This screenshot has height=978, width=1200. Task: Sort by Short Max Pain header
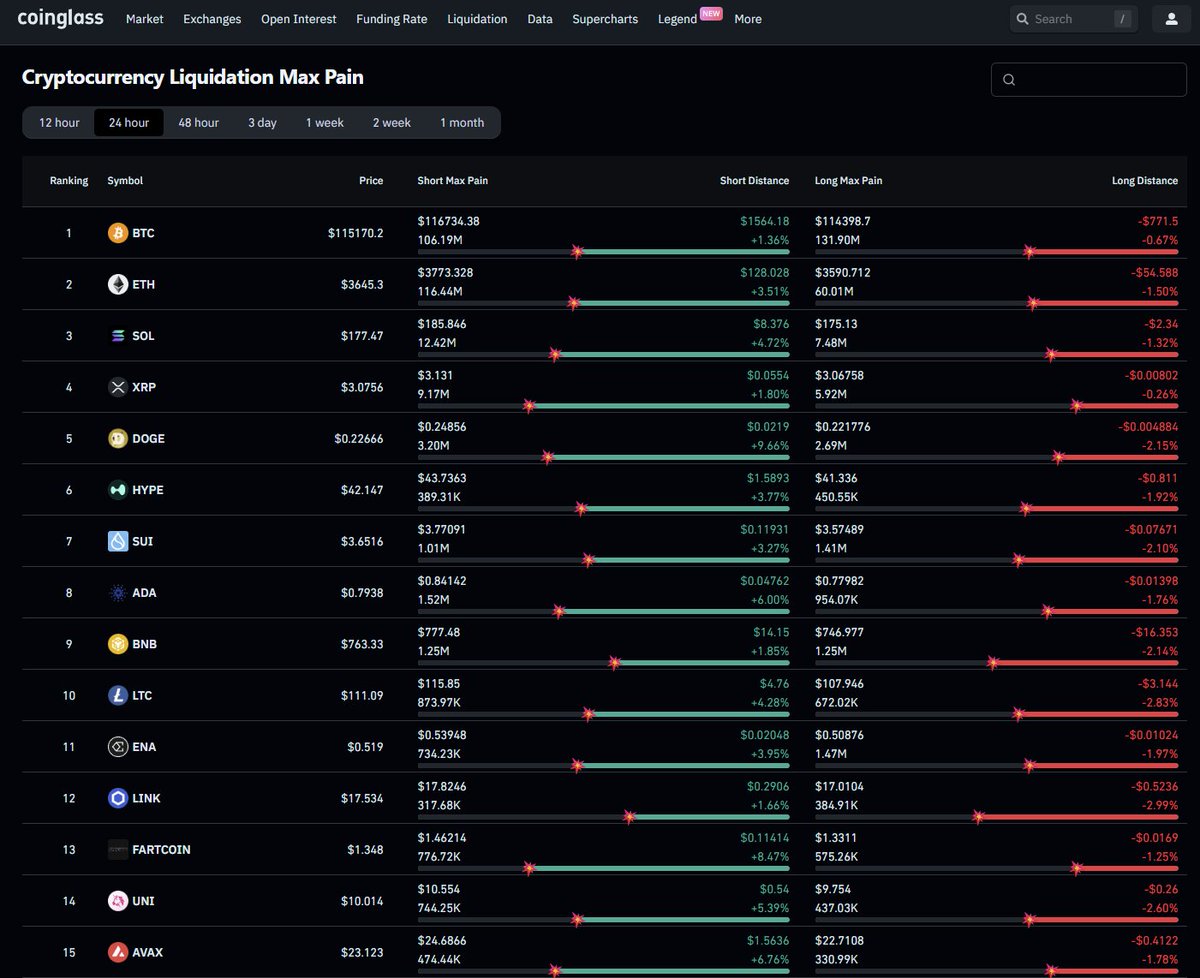click(x=453, y=181)
